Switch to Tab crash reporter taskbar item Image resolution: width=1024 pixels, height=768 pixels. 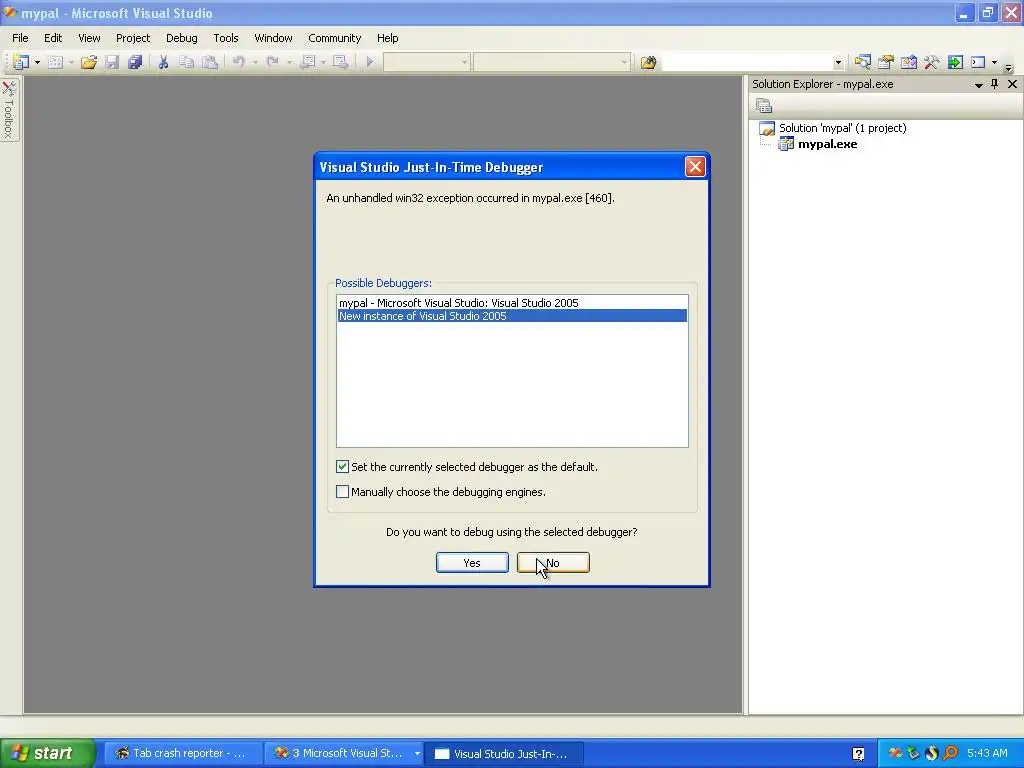tap(184, 754)
